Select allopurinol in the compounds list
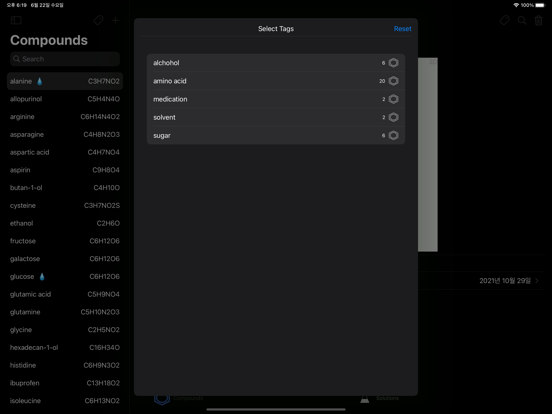This screenshot has width=552, height=414. (x=65, y=99)
